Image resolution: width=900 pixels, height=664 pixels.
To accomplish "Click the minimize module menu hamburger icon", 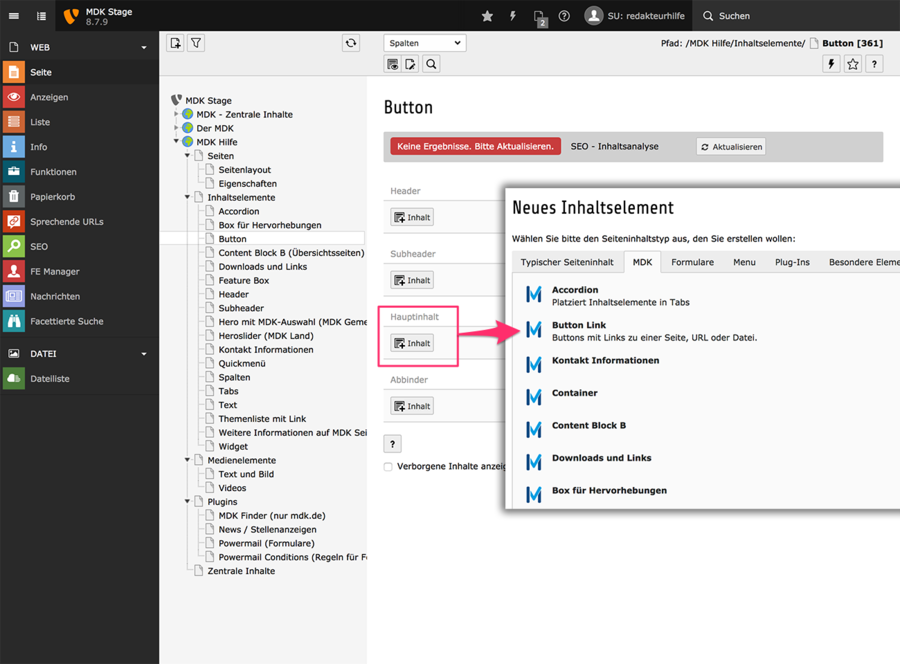I will coord(14,16).
